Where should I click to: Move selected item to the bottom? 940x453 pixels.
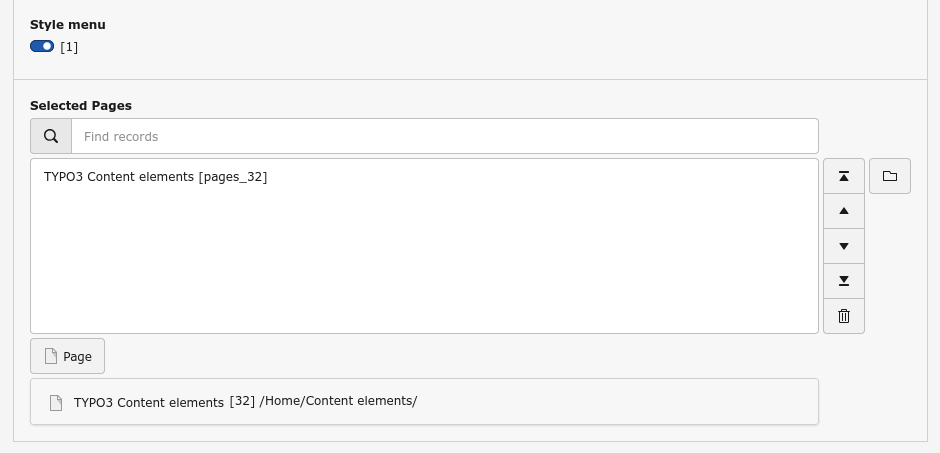844,281
